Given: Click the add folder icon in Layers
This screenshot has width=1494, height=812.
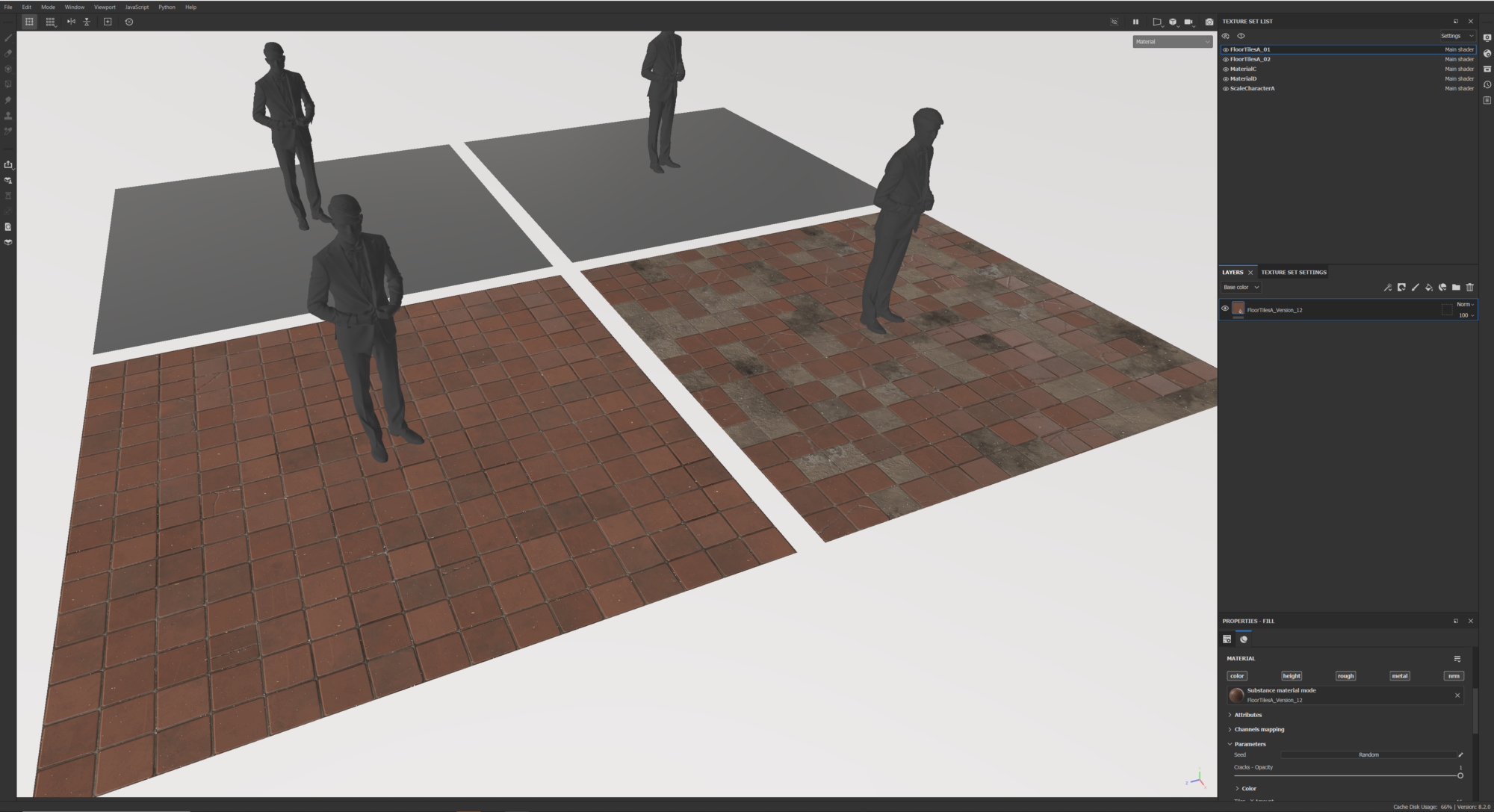Looking at the screenshot, I should pyautogui.click(x=1456, y=288).
